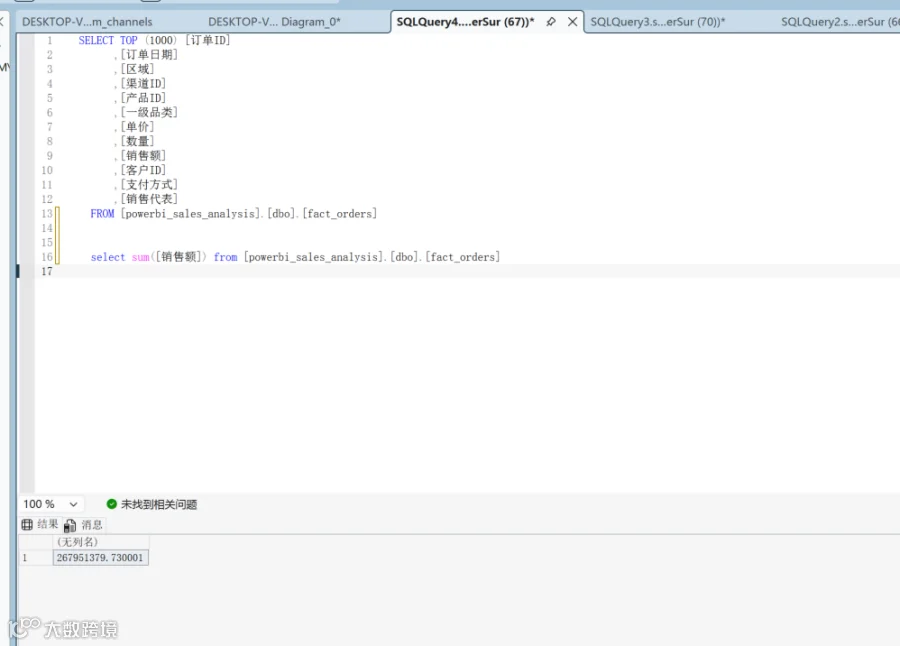Screen dimensions: 900x646
Task: Click the FROM keyword on line 13
Action: tap(102, 214)
